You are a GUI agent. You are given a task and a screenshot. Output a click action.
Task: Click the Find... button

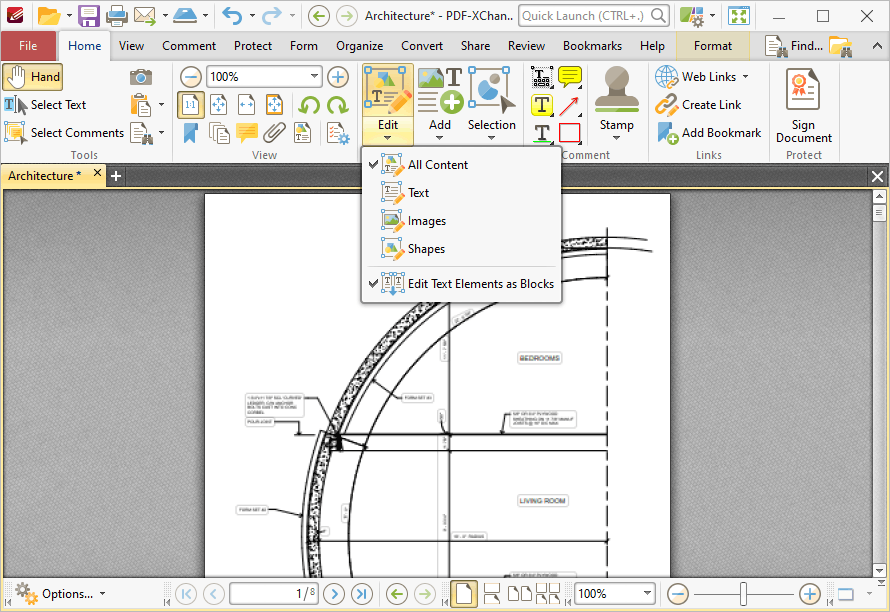coord(794,46)
